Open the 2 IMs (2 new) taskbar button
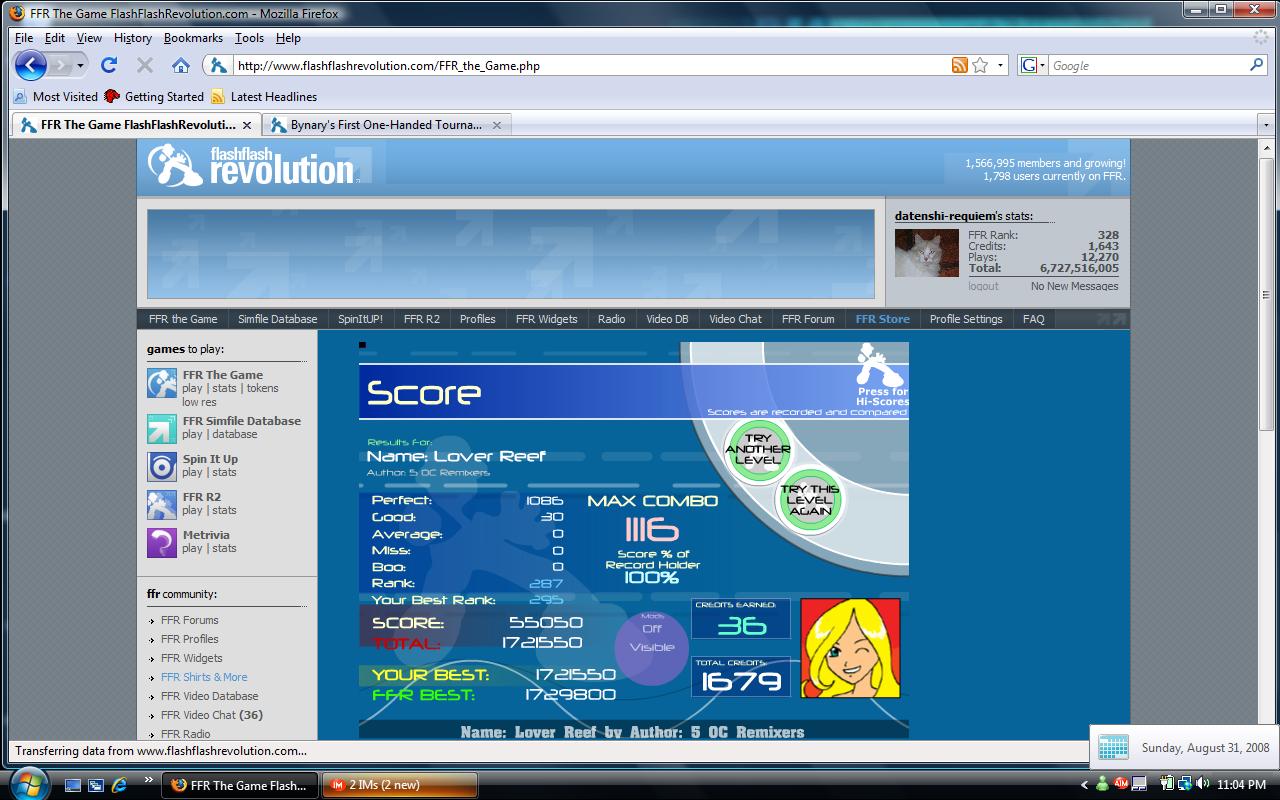The image size is (1280, 800). (400, 785)
